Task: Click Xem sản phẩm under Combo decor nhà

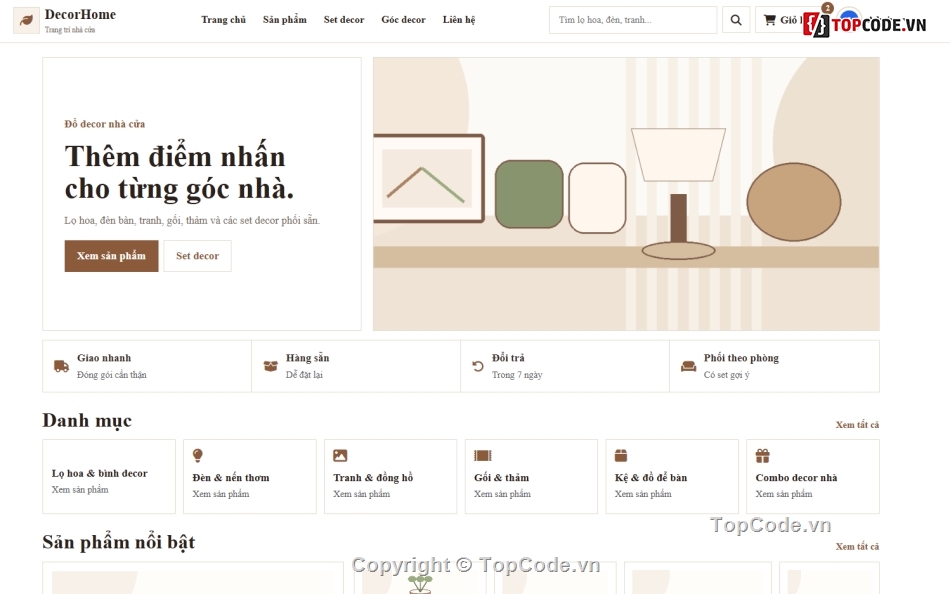Action: [784, 494]
